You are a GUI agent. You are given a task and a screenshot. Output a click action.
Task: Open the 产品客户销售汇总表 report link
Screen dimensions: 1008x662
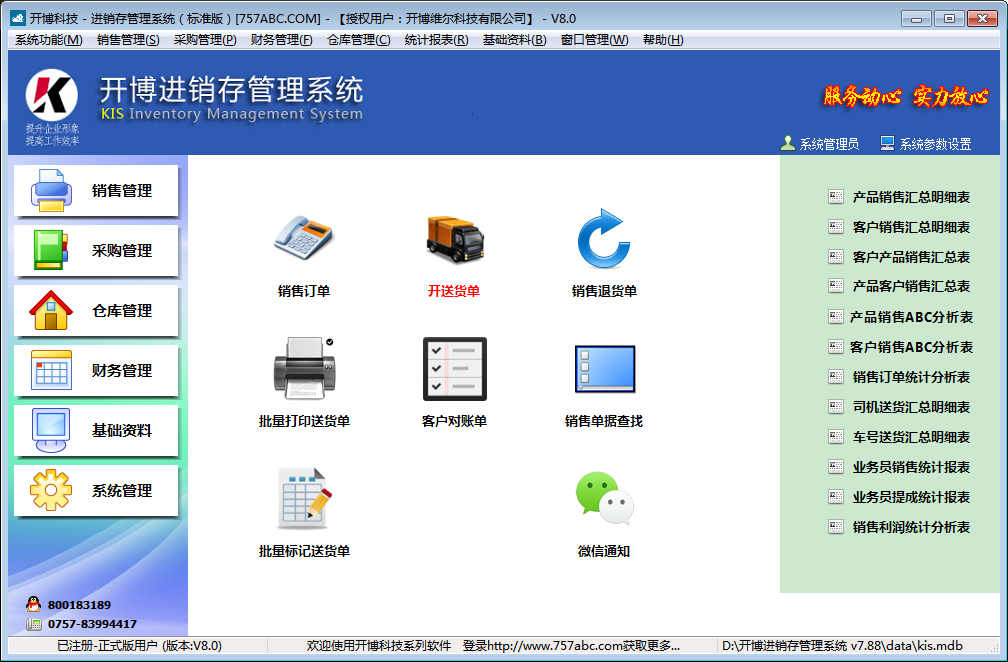(911, 286)
